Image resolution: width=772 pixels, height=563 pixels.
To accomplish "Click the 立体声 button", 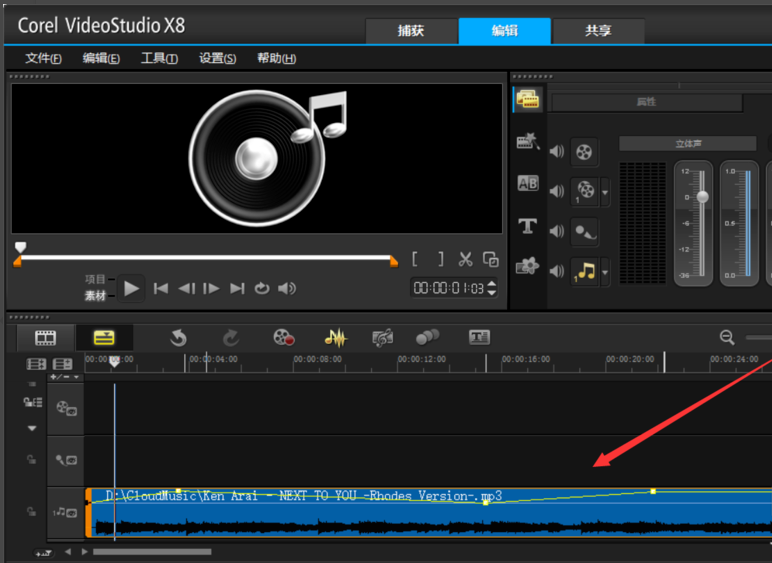I will click(688, 144).
